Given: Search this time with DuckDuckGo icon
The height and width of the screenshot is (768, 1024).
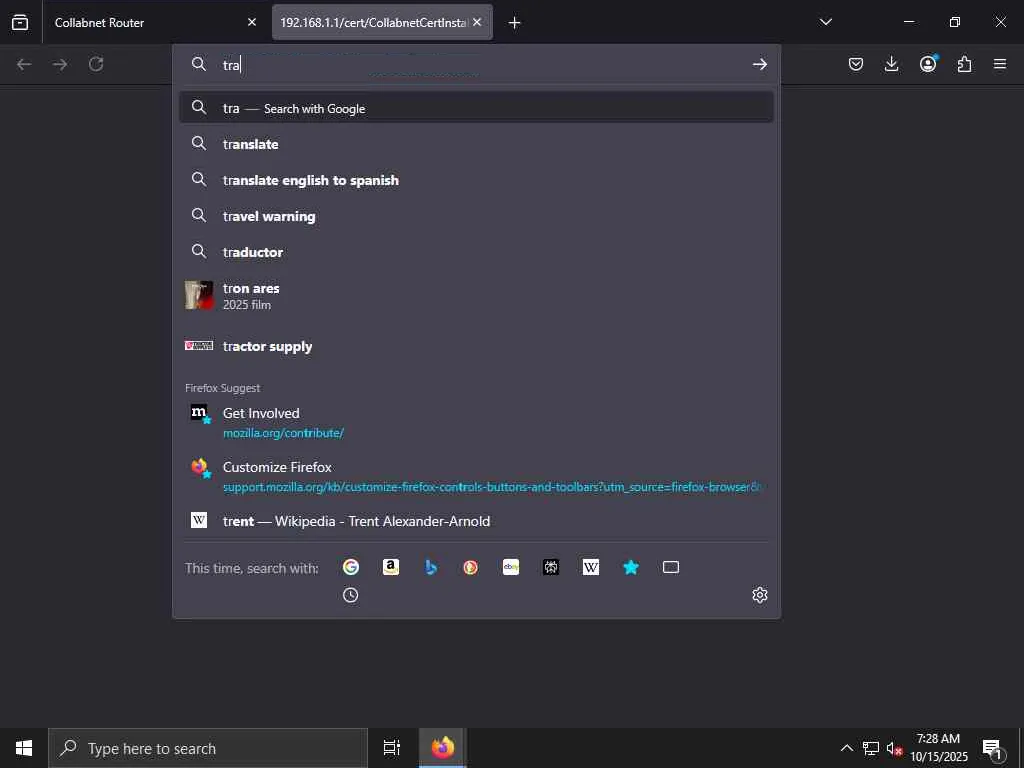Looking at the screenshot, I should (x=470, y=567).
